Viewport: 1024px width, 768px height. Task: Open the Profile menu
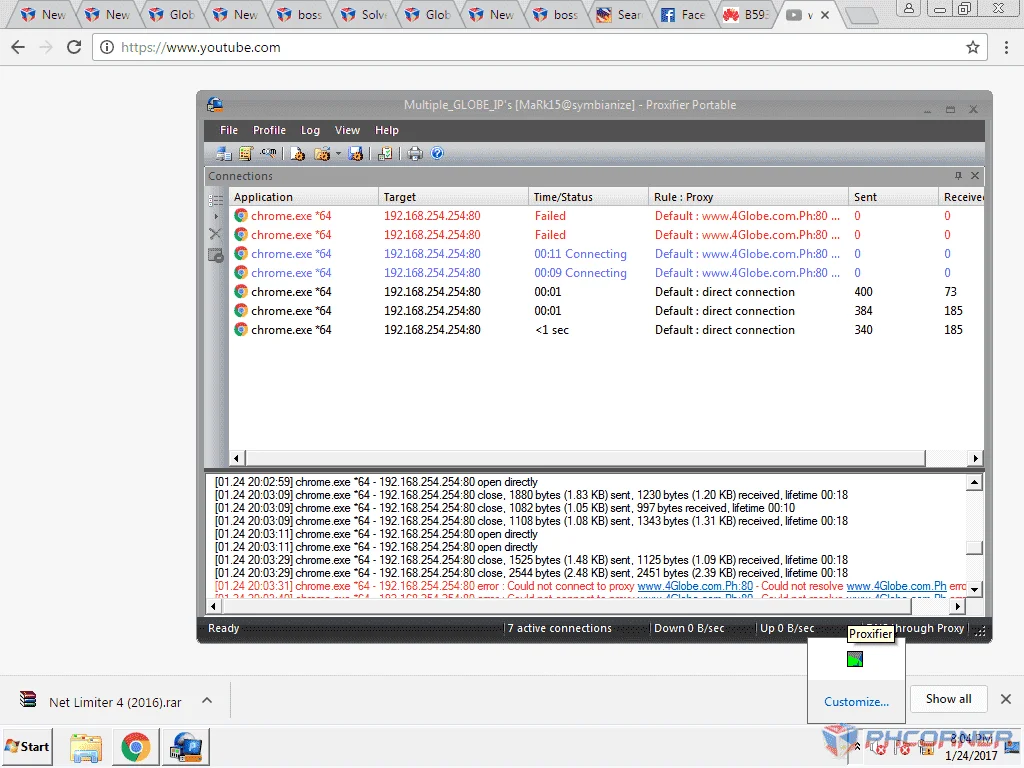point(269,130)
